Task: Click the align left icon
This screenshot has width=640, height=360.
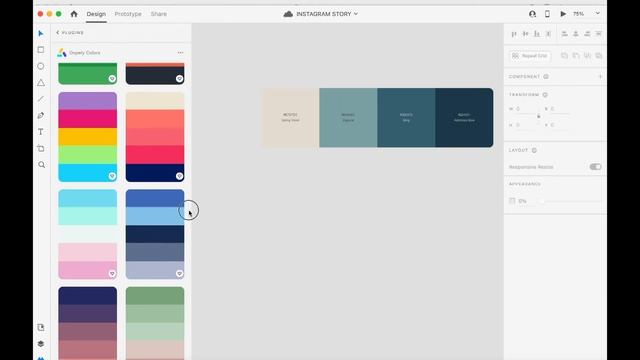Action: coord(564,34)
